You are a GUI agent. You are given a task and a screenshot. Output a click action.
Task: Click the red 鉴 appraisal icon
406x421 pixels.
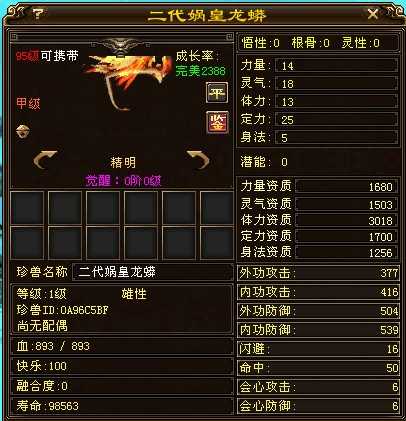(x=217, y=122)
